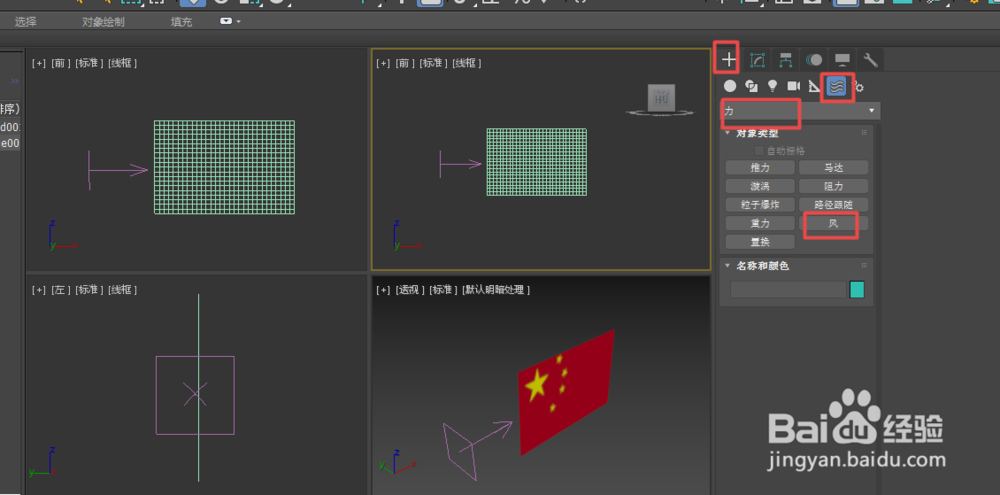Open [+] menu in the Left viewport
The height and width of the screenshot is (495, 1000).
(39, 290)
